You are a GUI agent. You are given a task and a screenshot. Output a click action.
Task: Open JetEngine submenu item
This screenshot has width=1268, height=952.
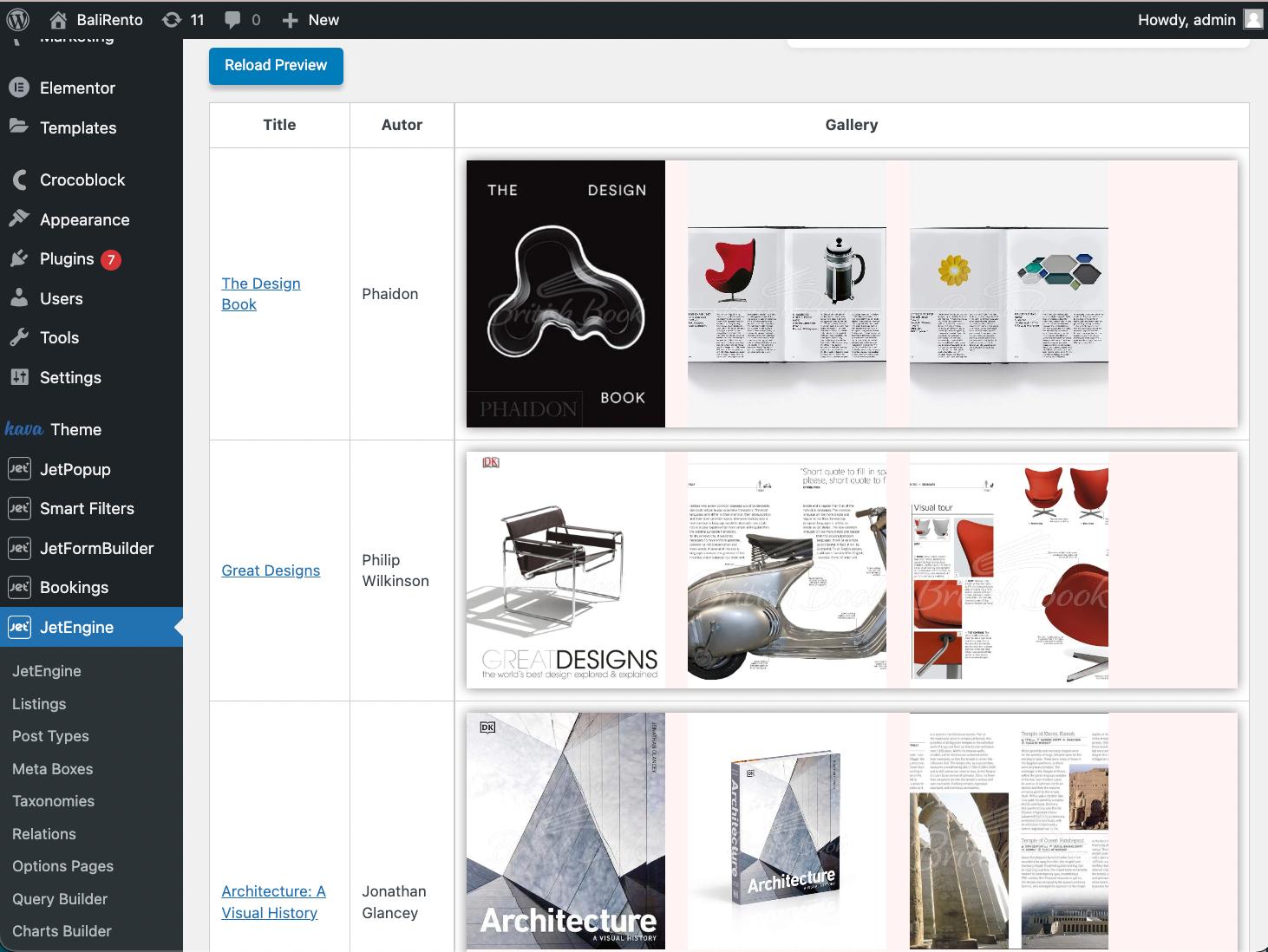click(x=47, y=671)
